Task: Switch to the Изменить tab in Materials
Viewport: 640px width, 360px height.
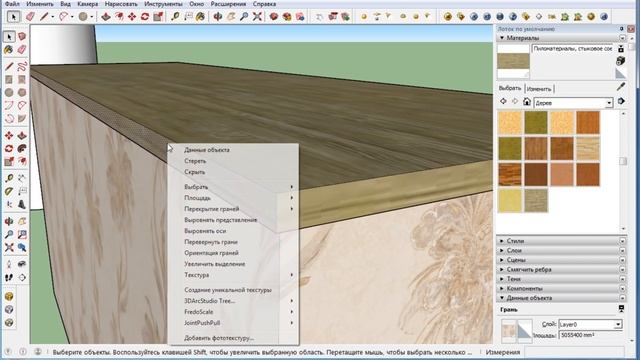Action: point(539,89)
